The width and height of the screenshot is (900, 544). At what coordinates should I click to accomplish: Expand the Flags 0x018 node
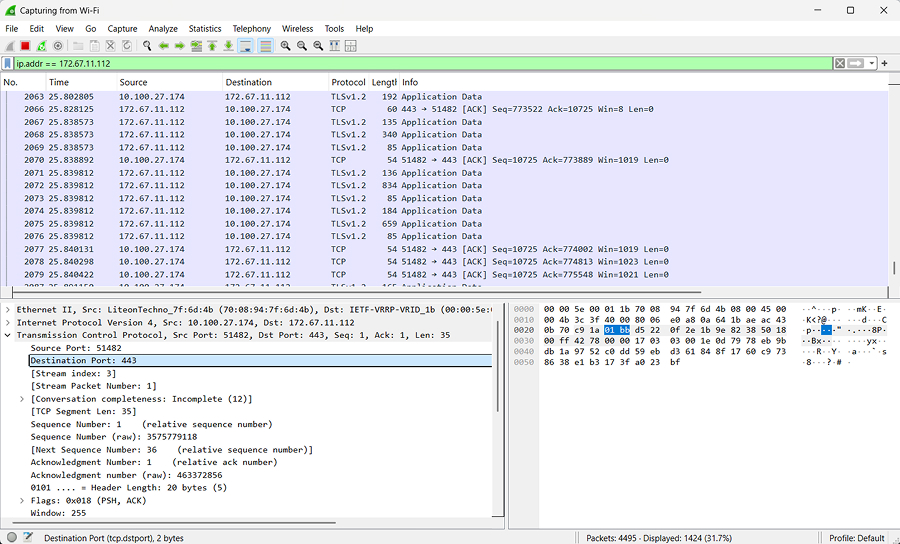(x=22, y=500)
